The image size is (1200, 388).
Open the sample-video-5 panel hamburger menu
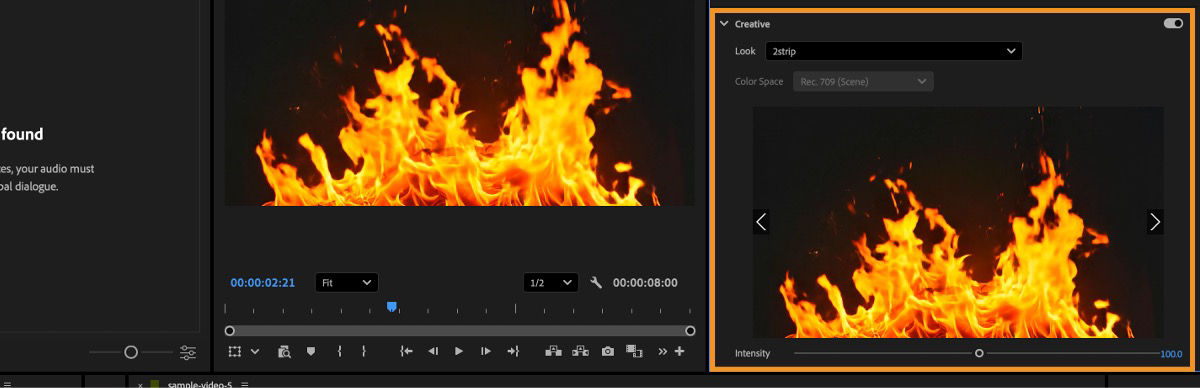tap(245, 384)
